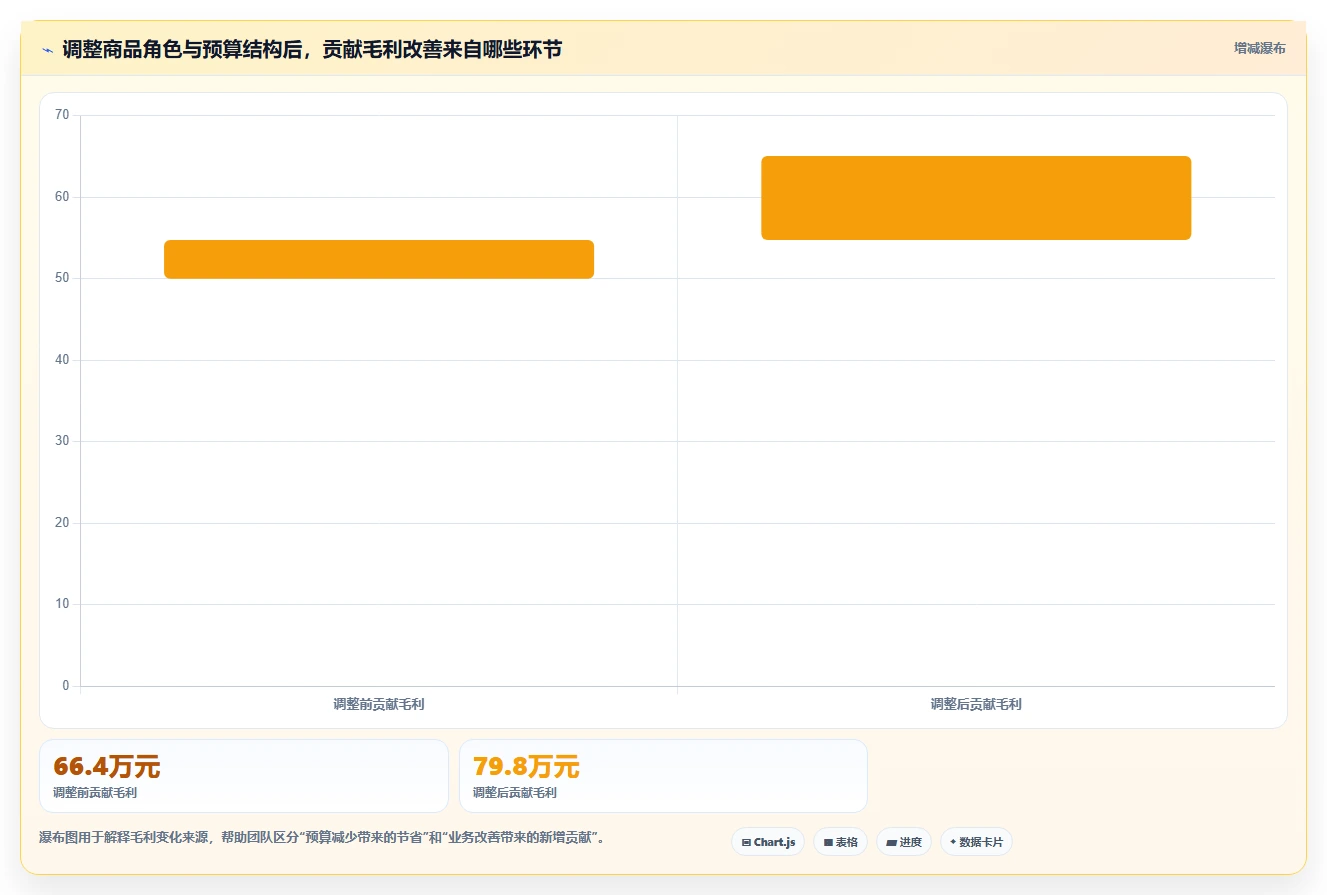Open the 66.4万元 data card
The height and width of the screenshot is (895, 1327).
(244, 776)
